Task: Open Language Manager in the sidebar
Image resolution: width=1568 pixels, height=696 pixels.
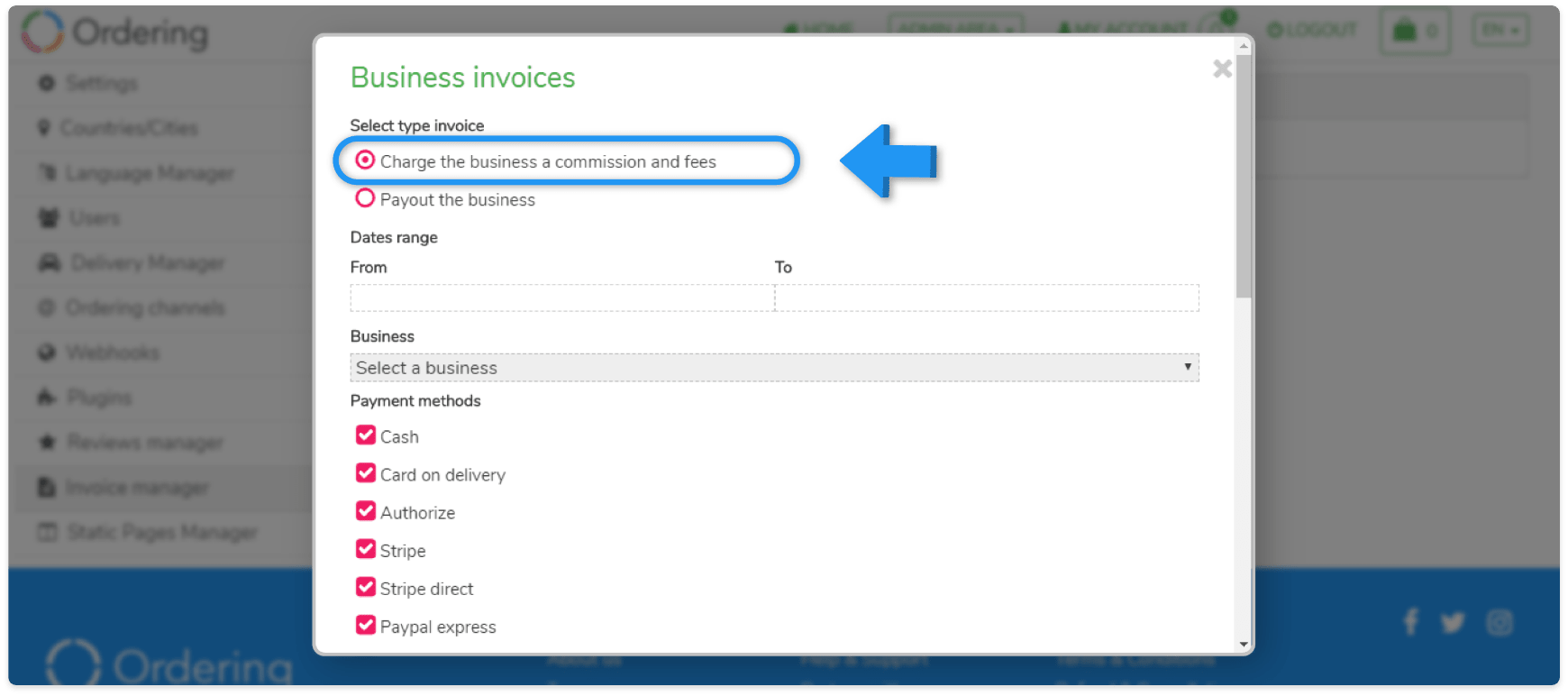Action: point(150,173)
